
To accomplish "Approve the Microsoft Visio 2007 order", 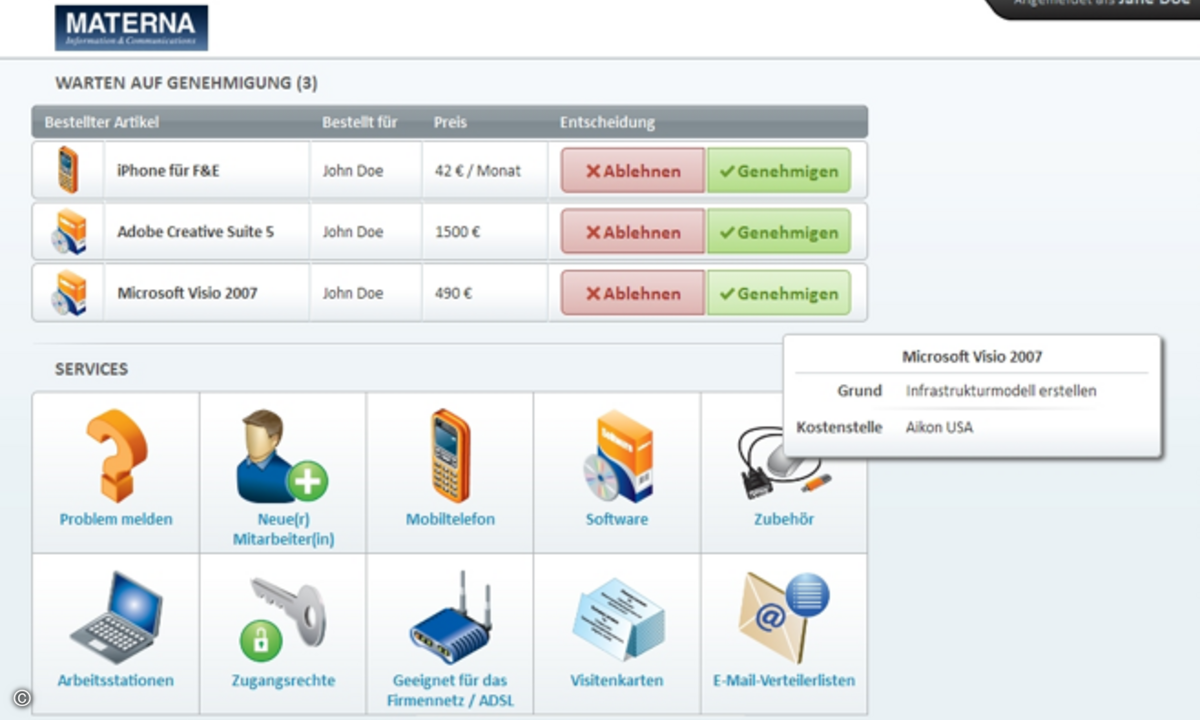I will tap(779, 294).
